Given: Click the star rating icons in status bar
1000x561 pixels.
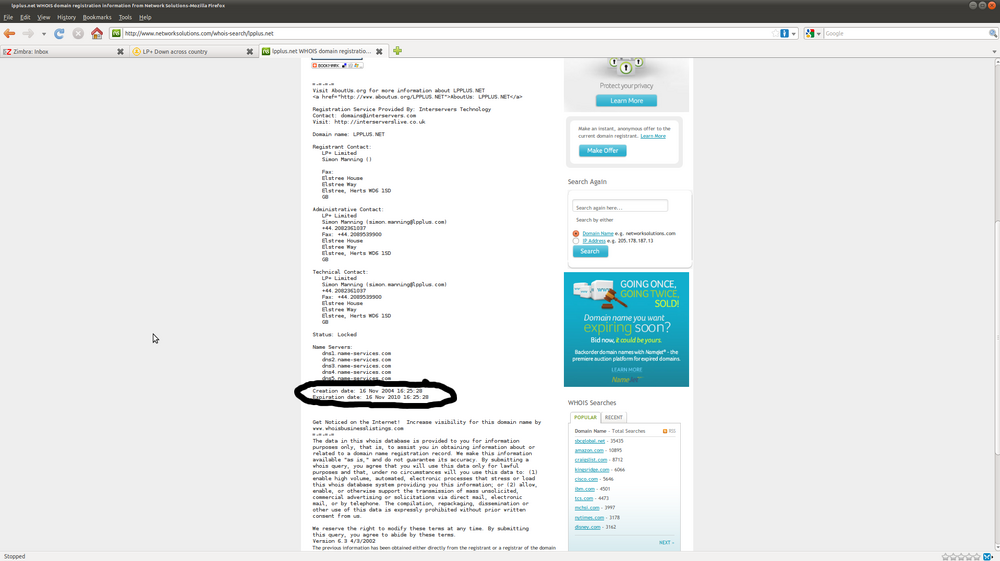Looking at the screenshot, I should 961,557.
